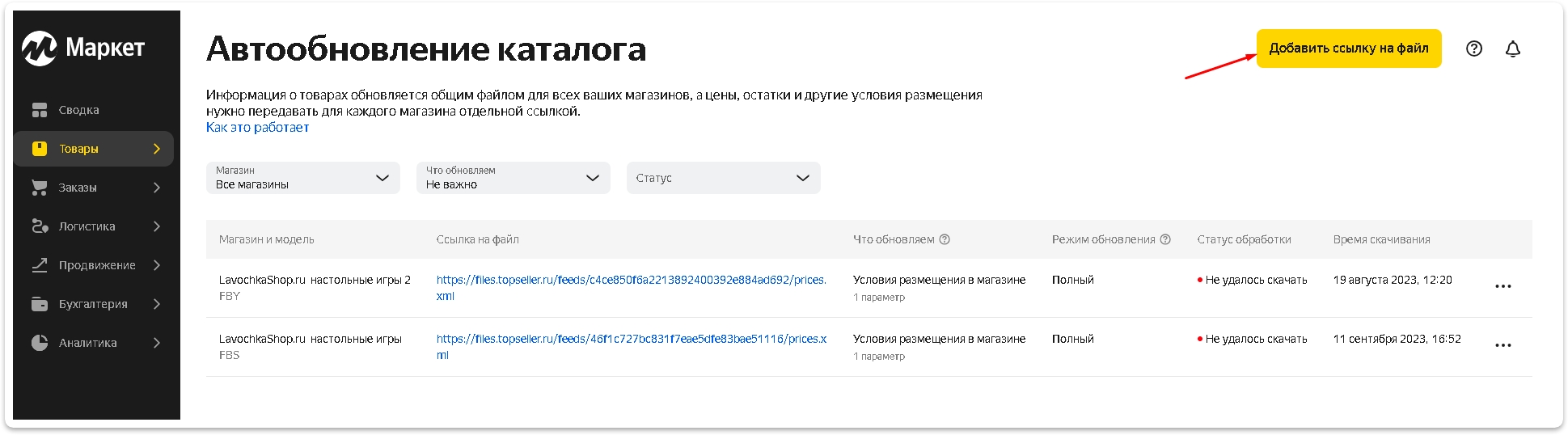The image size is (1568, 435).
Task: Click the Yandex Market logo
Action: click(x=82, y=49)
